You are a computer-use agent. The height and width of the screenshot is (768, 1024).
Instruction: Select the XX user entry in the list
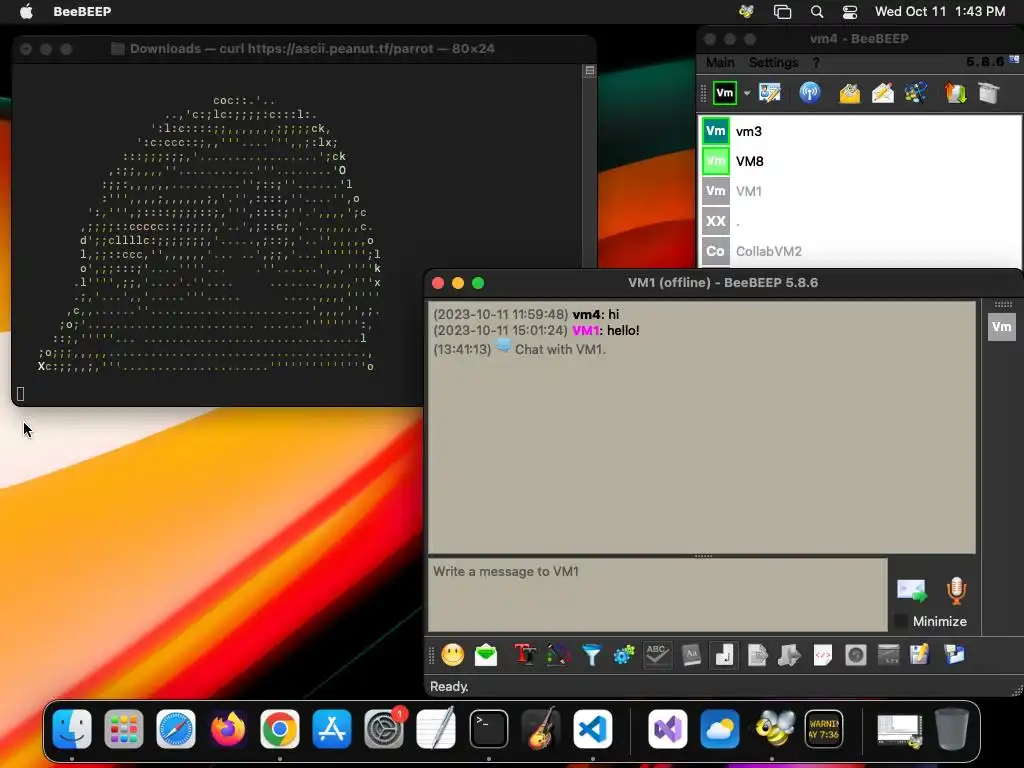pos(861,221)
